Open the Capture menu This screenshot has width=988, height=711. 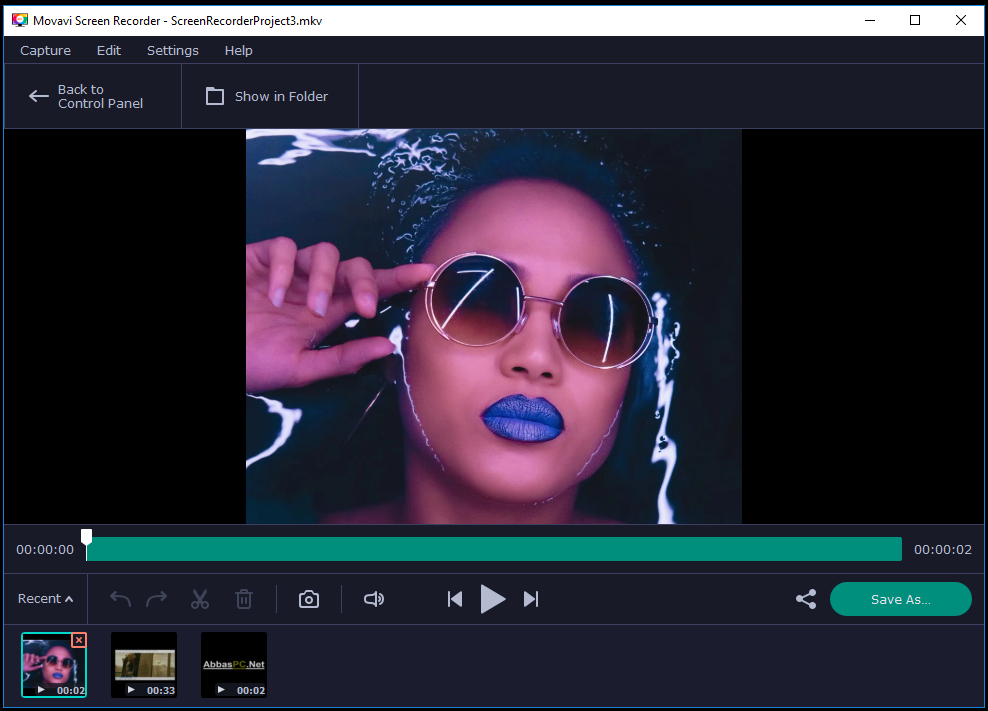tap(45, 50)
